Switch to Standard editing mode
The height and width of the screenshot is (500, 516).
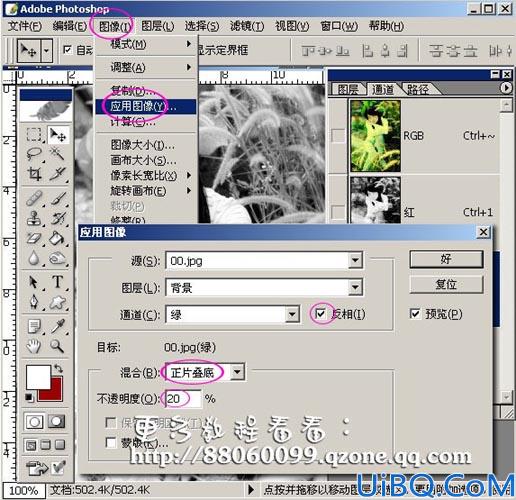pyautogui.click(x=34, y=422)
